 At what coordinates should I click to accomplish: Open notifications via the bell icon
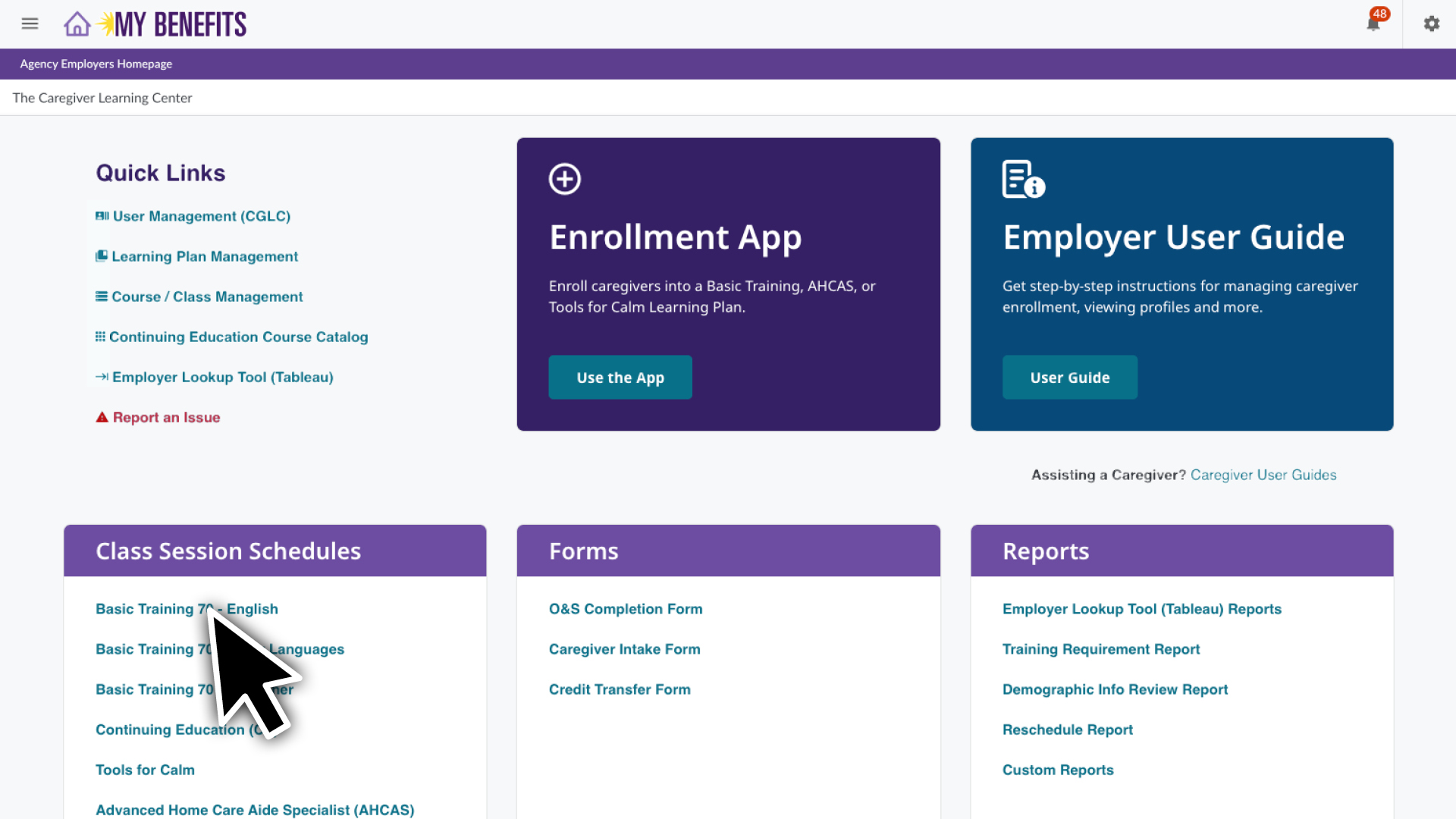click(x=1373, y=24)
